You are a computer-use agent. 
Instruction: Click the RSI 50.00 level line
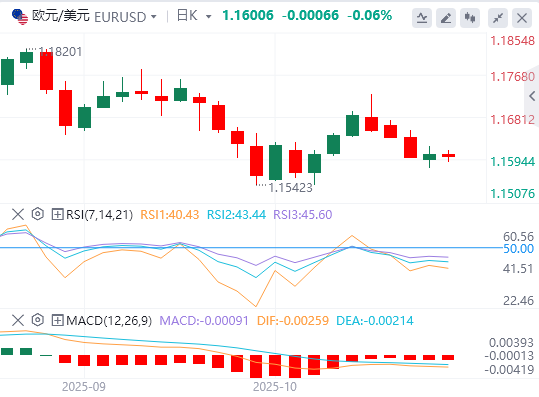(x=251, y=247)
